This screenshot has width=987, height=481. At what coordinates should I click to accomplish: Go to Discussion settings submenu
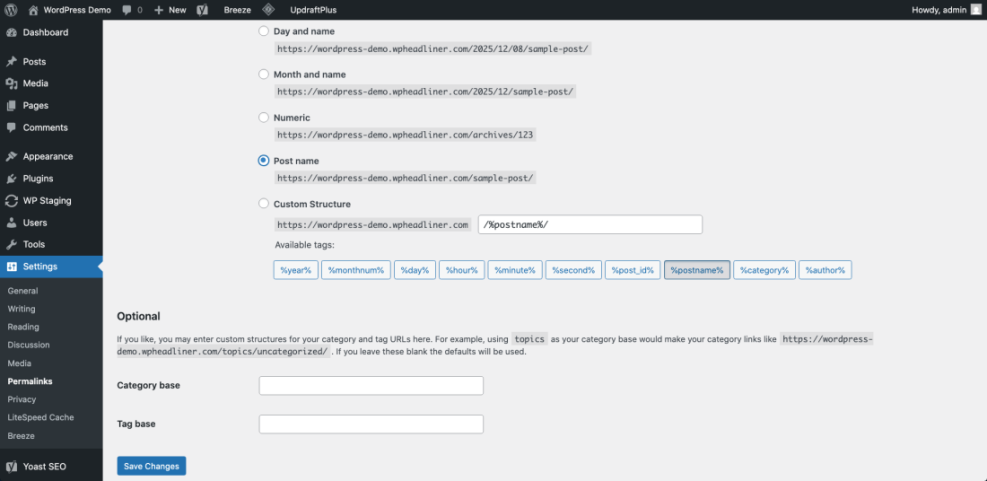tap(28, 345)
